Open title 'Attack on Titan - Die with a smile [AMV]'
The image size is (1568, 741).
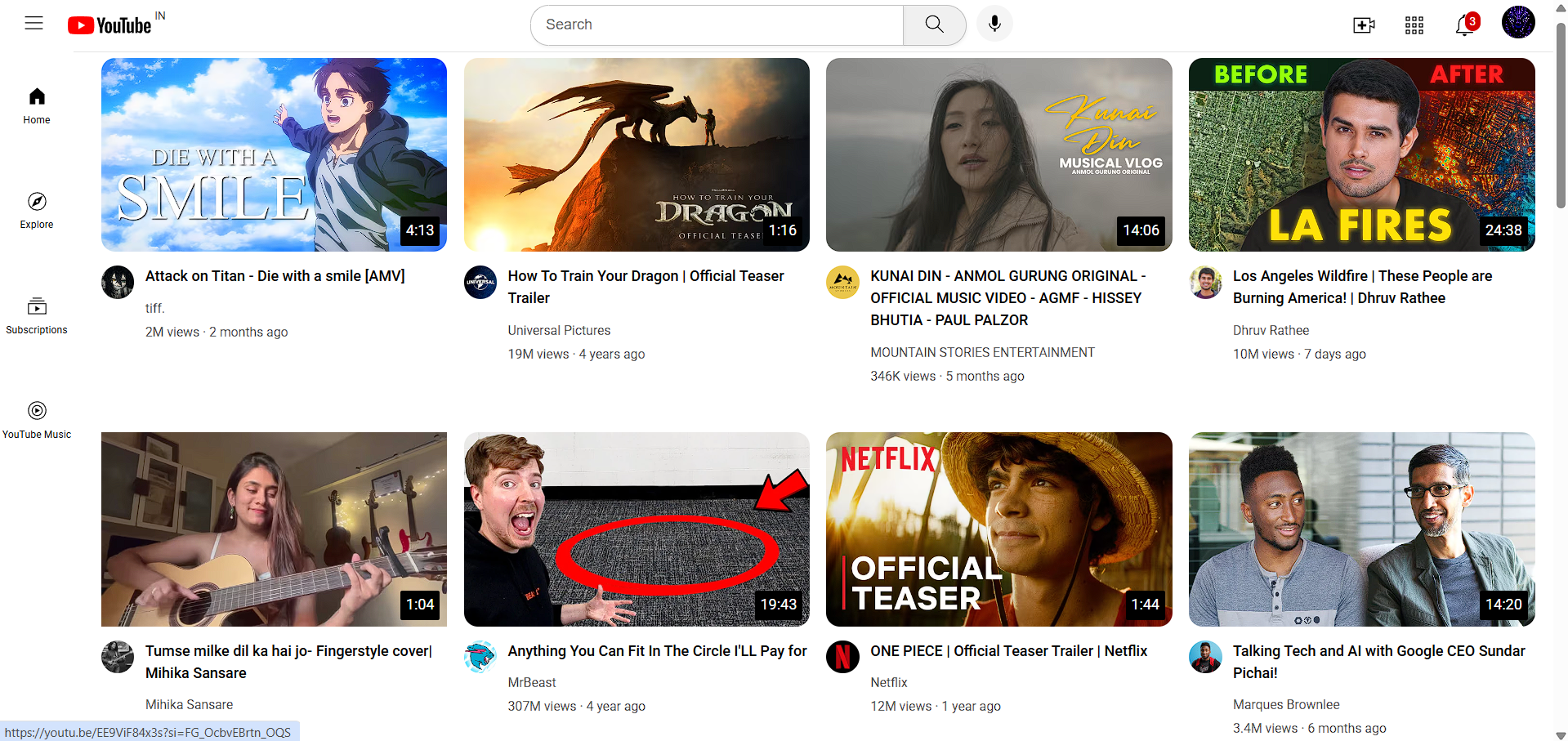[275, 276]
